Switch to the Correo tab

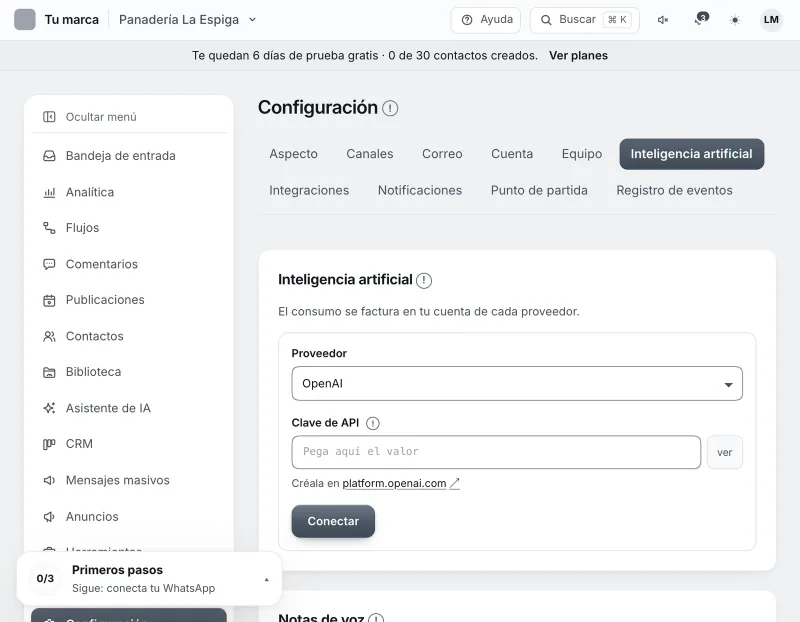pyautogui.click(x=442, y=154)
